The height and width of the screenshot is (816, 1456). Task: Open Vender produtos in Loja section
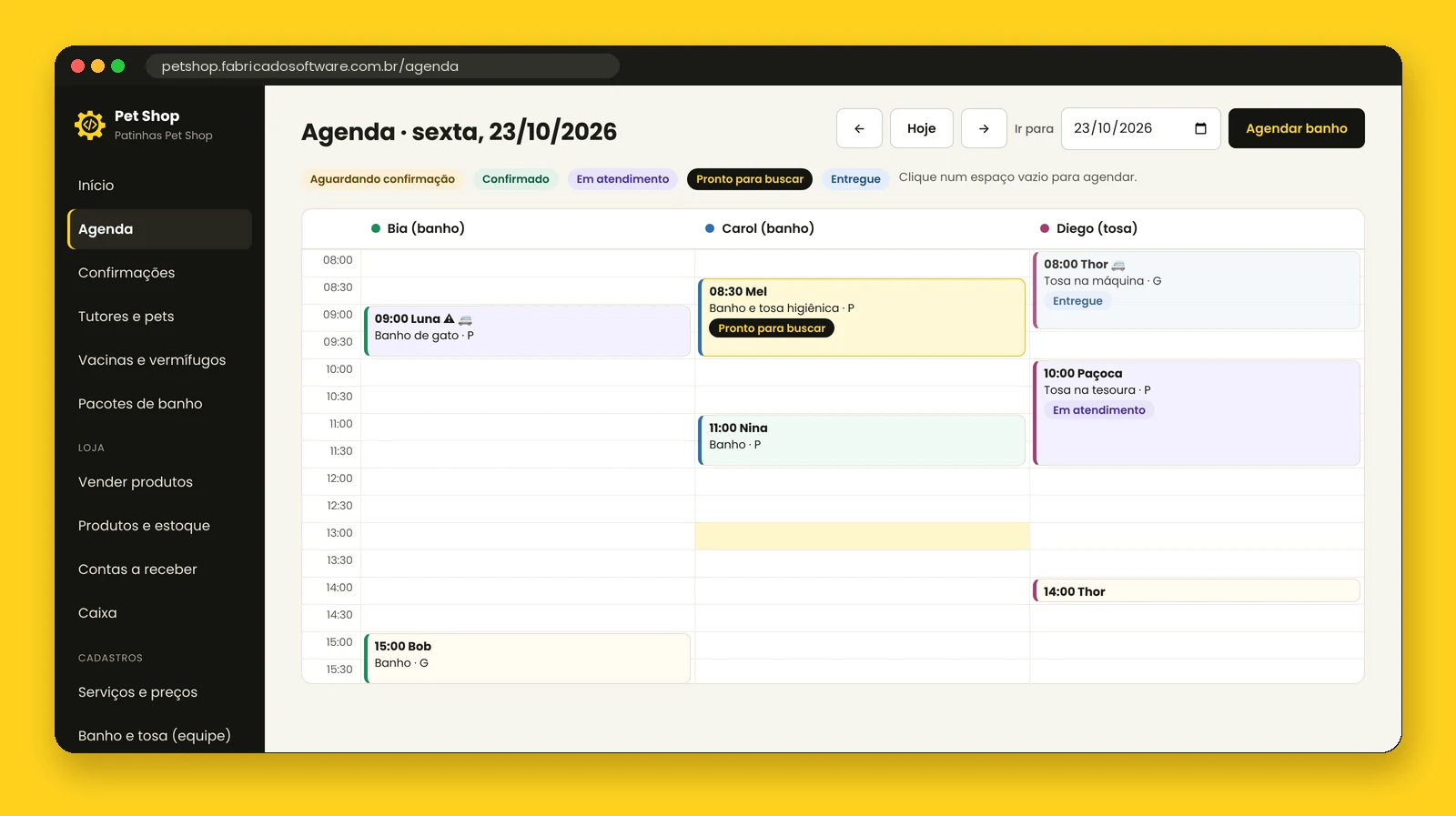coord(159,482)
